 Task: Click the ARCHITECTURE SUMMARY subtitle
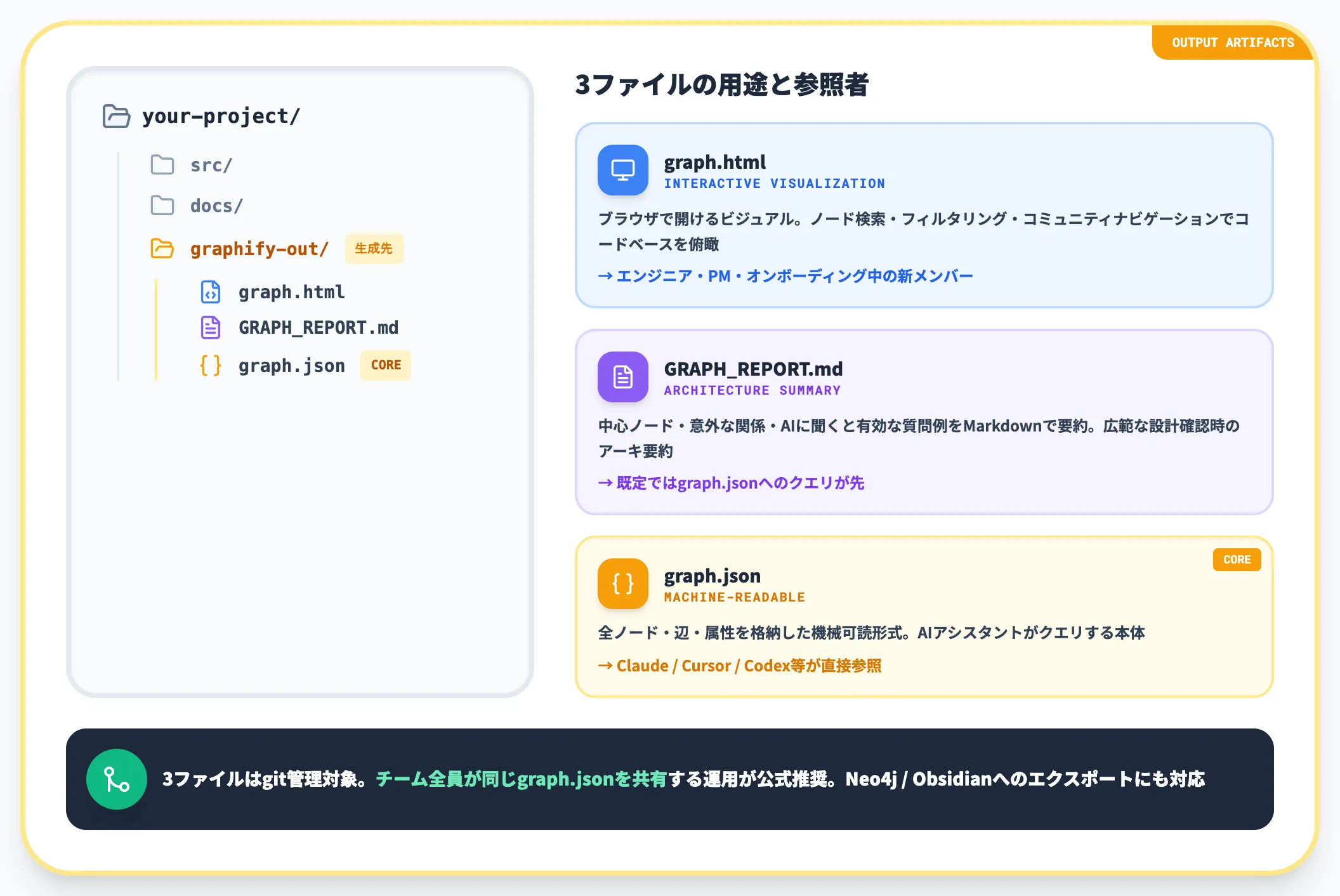(x=752, y=390)
